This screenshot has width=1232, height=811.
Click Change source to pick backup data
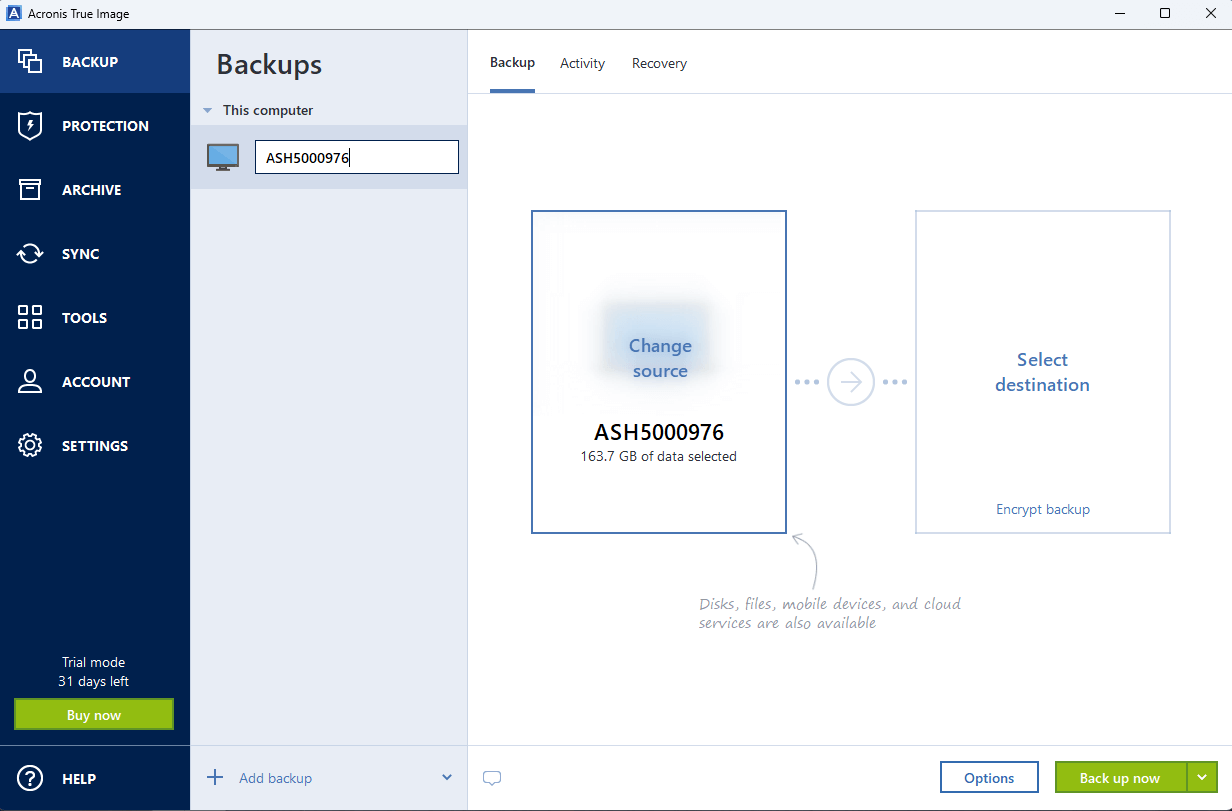pyautogui.click(x=659, y=358)
